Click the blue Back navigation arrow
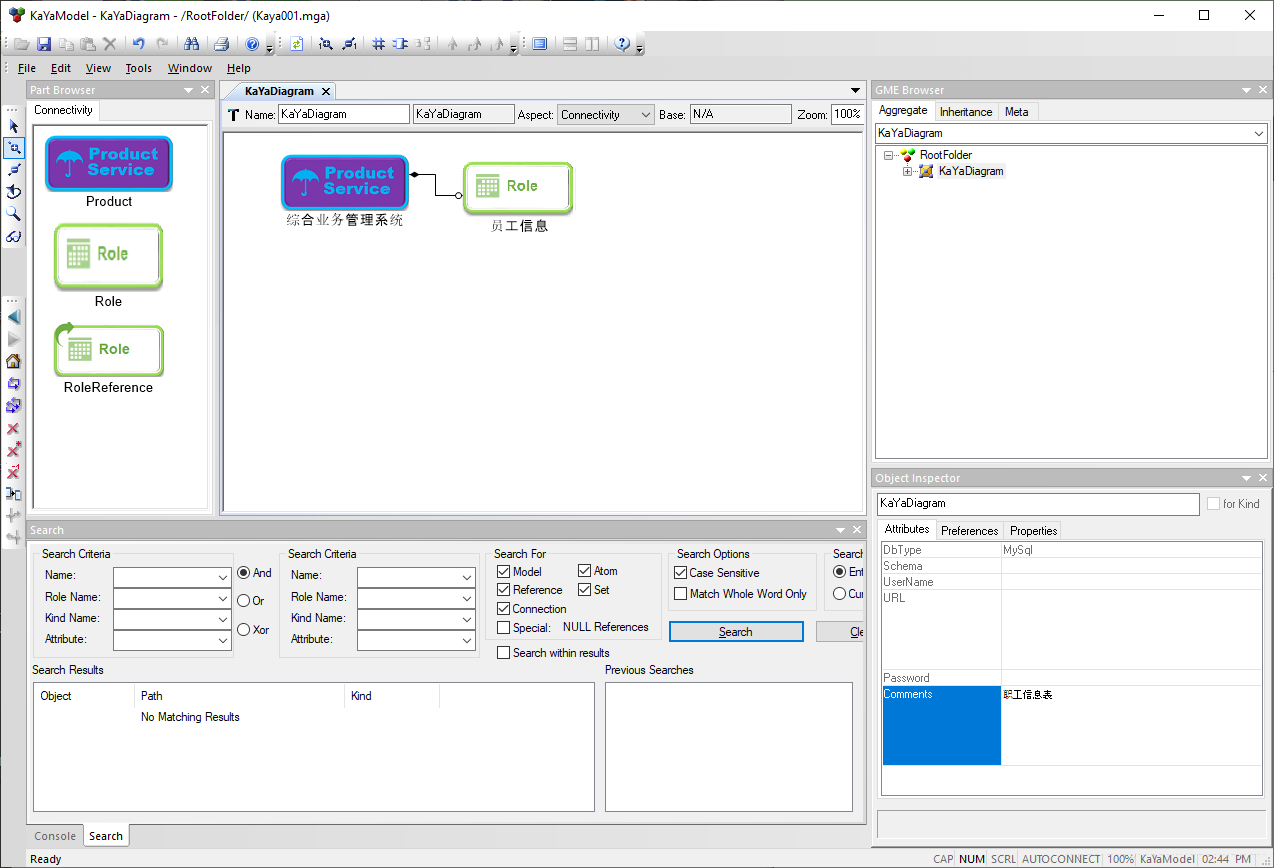Viewport: 1274px width, 868px height. click(14, 317)
